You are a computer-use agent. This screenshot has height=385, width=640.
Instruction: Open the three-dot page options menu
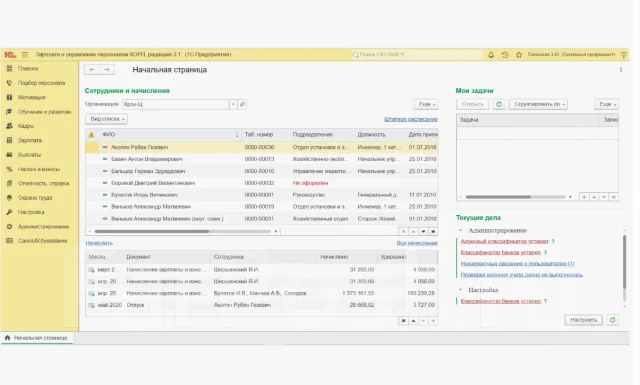(621, 70)
